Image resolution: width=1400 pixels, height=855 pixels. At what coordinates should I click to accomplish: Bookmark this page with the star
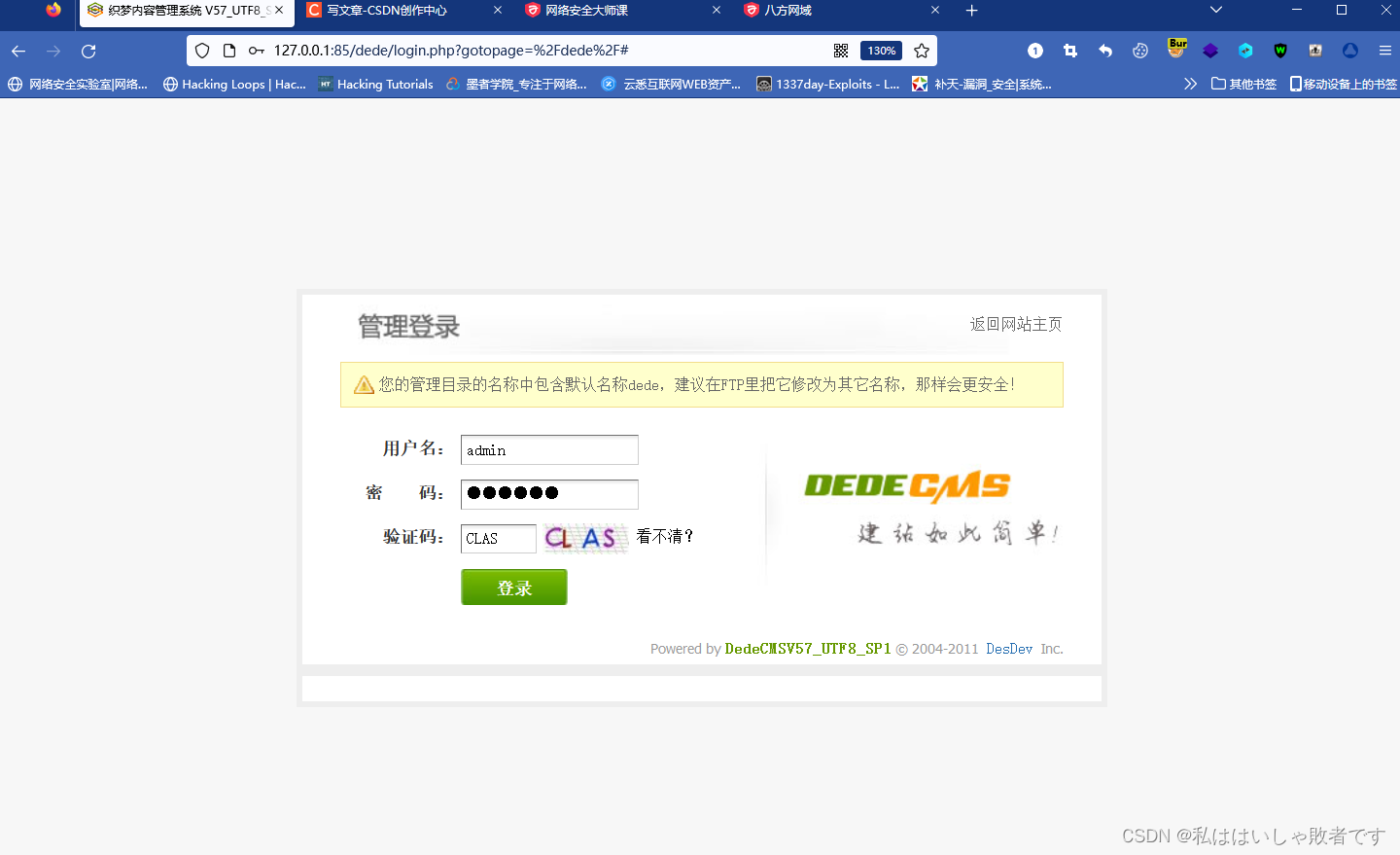(922, 51)
